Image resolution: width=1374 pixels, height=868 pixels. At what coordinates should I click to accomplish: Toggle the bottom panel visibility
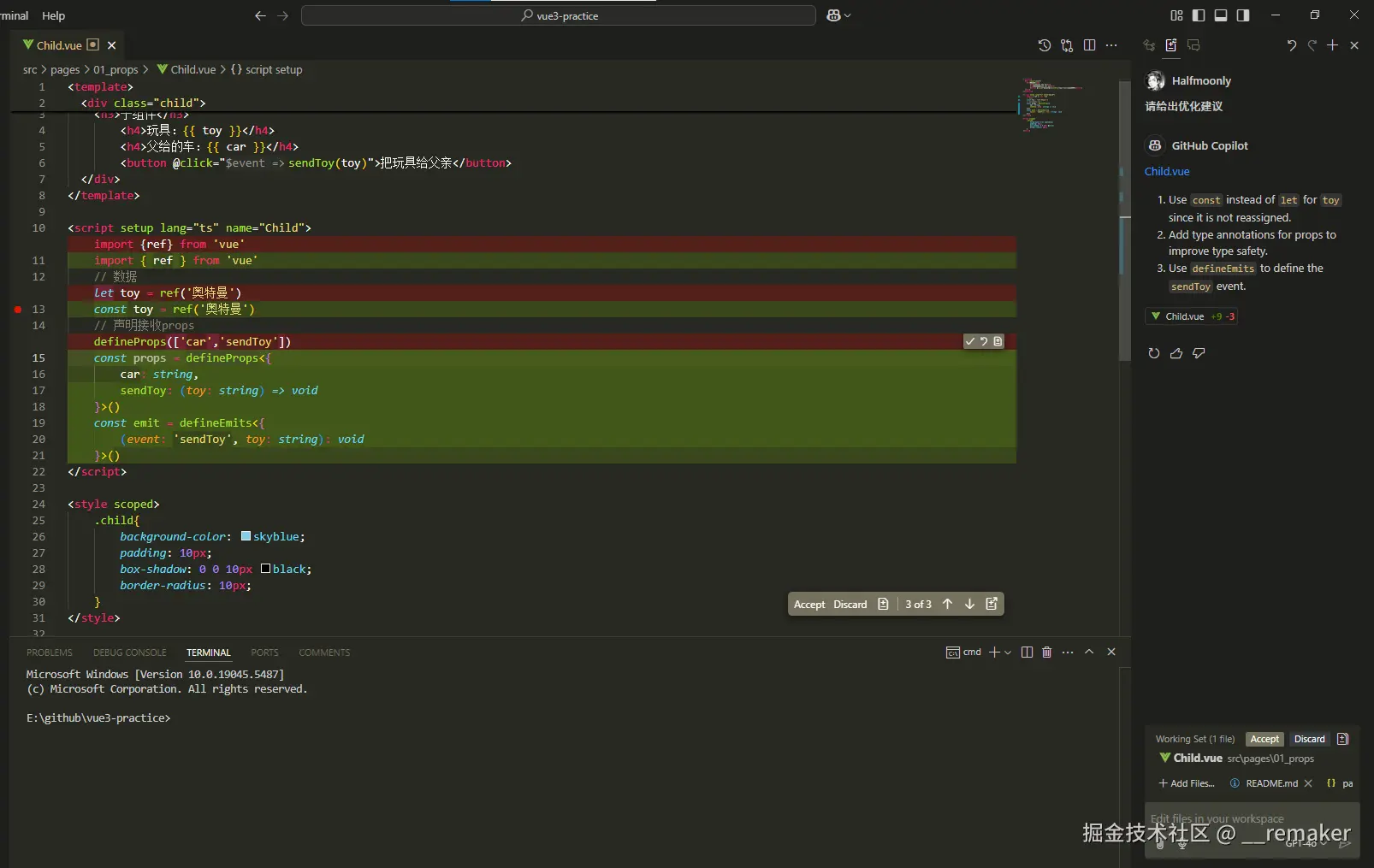tap(1221, 15)
